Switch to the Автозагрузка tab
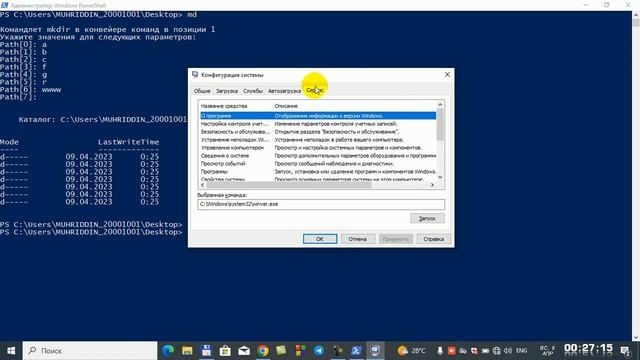 point(284,91)
